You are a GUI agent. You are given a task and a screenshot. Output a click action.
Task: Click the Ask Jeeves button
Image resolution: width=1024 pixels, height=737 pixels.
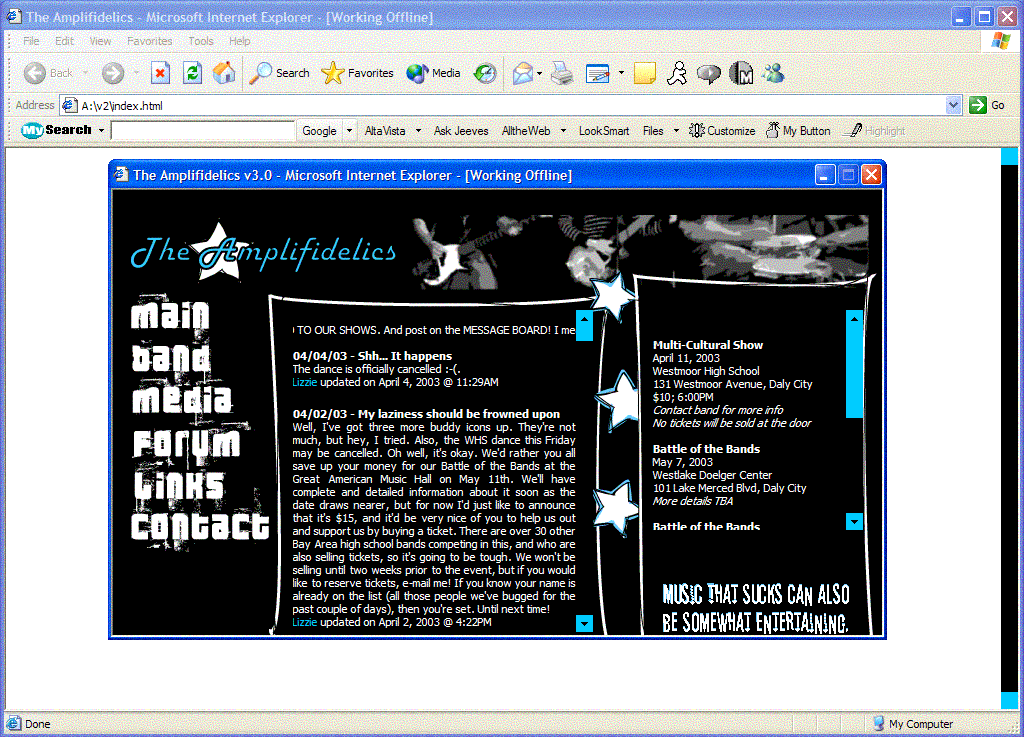461,131
